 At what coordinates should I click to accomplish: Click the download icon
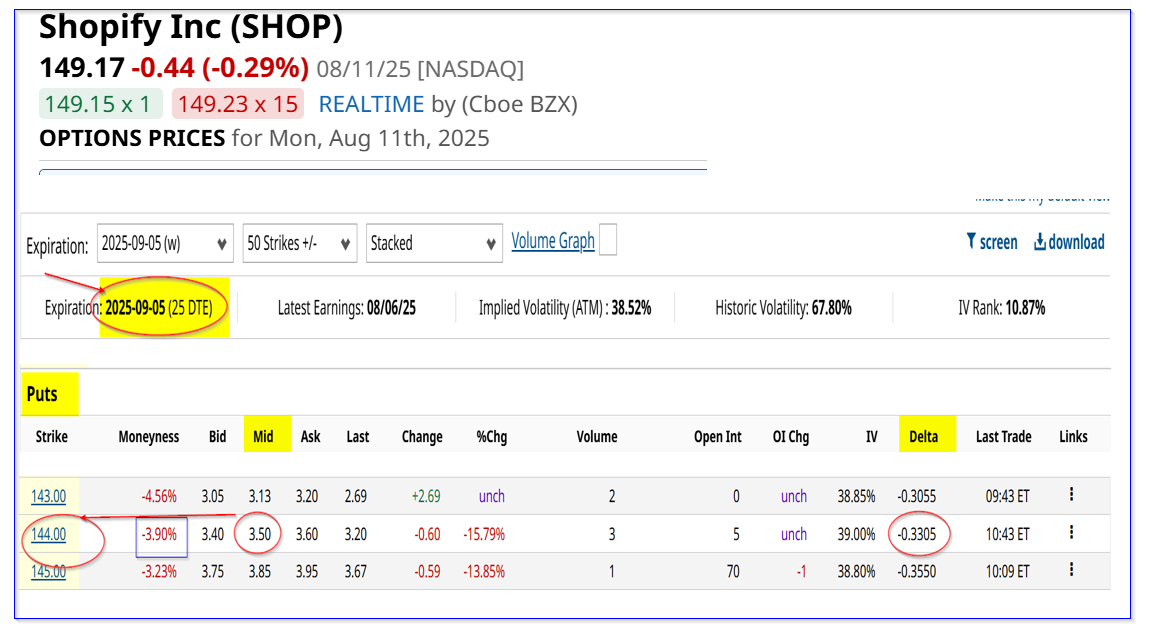click(1040, 242)
